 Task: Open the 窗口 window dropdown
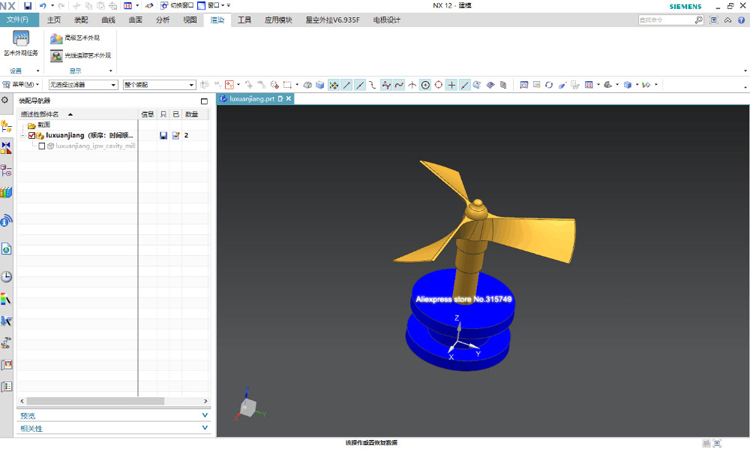211,6
